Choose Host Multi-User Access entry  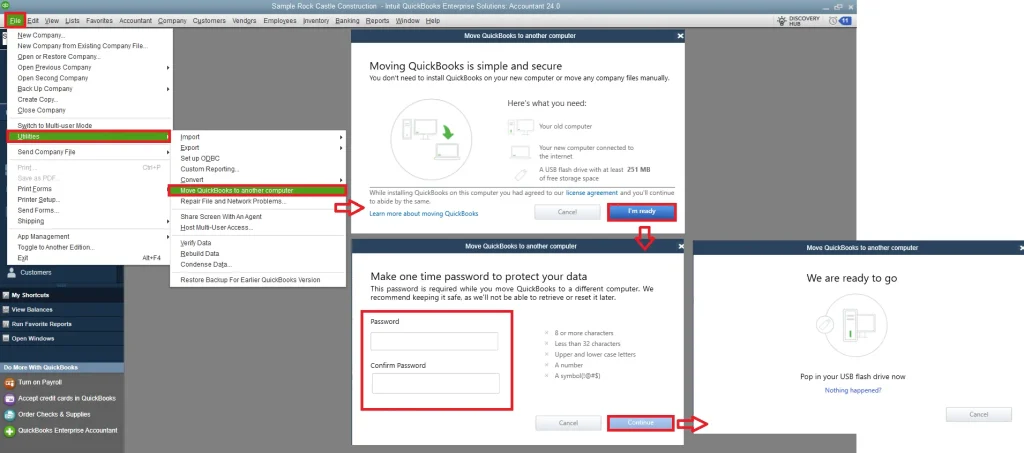pyautogui.click(x=216, y=227)
